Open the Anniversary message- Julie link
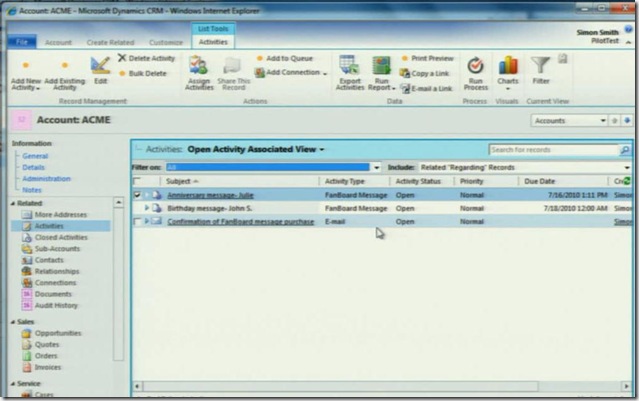The height and width of the screenshot is (401, 639). 210,195
